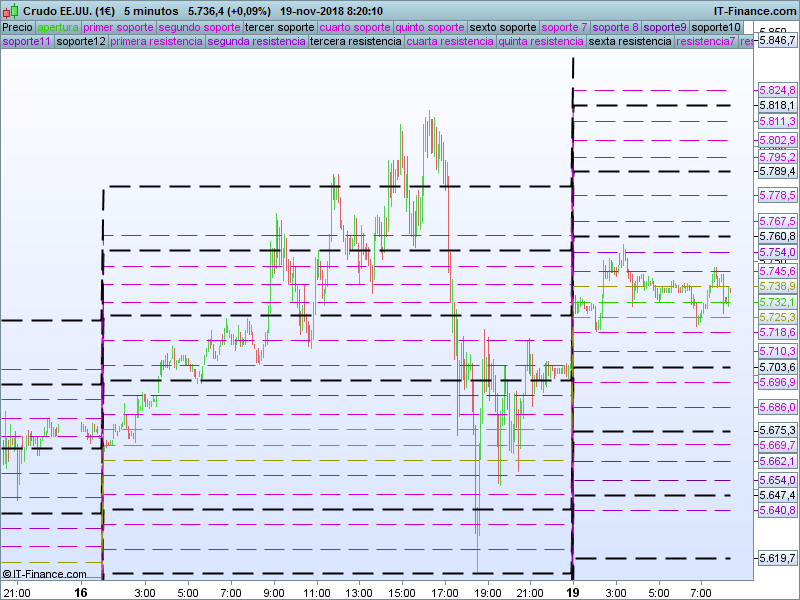Open the primer soporte indicator label
The width and height of the screenshot is (800, 600).
coord(118,27)
